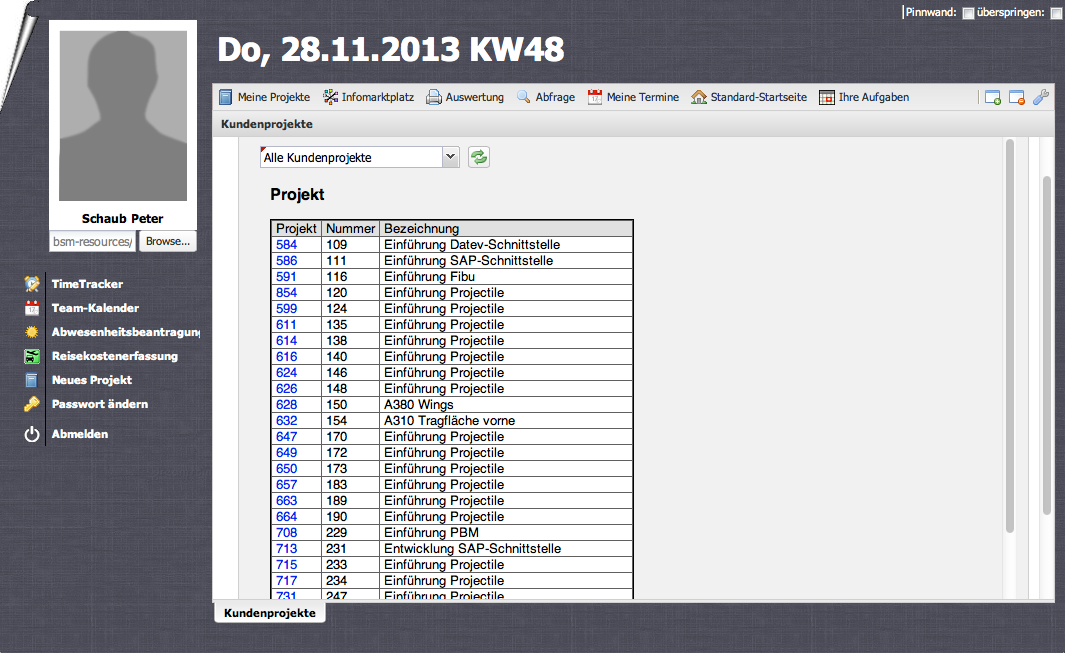Toggle the Pinnwand checkbox
Viewport: 1065px width, 653px height.
click(968, 13)
